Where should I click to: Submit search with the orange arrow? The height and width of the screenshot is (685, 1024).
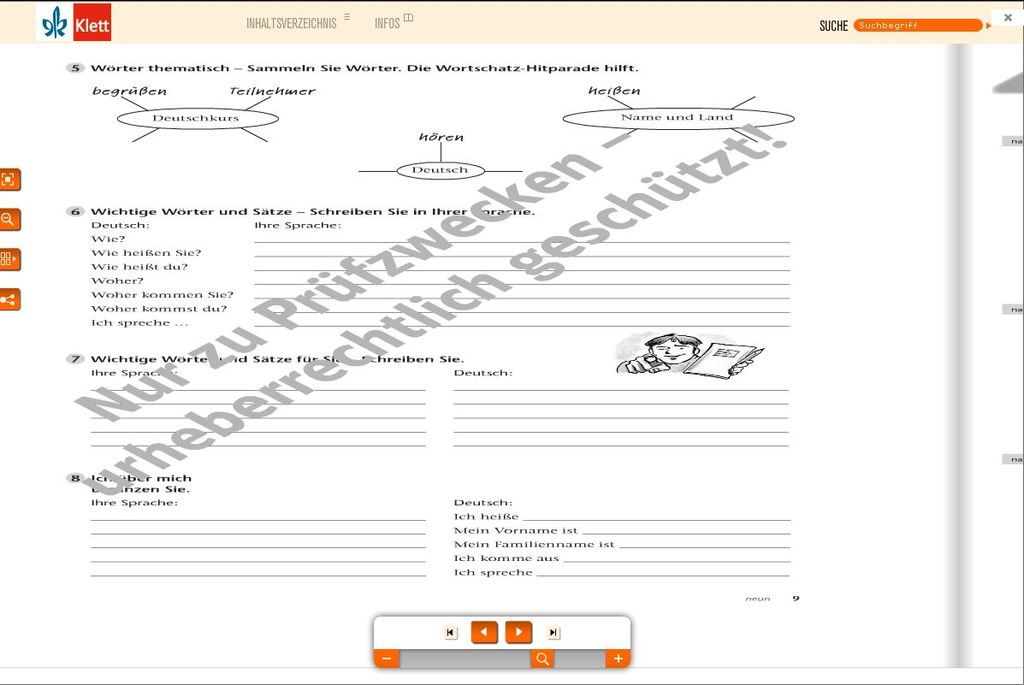point(989,26)
